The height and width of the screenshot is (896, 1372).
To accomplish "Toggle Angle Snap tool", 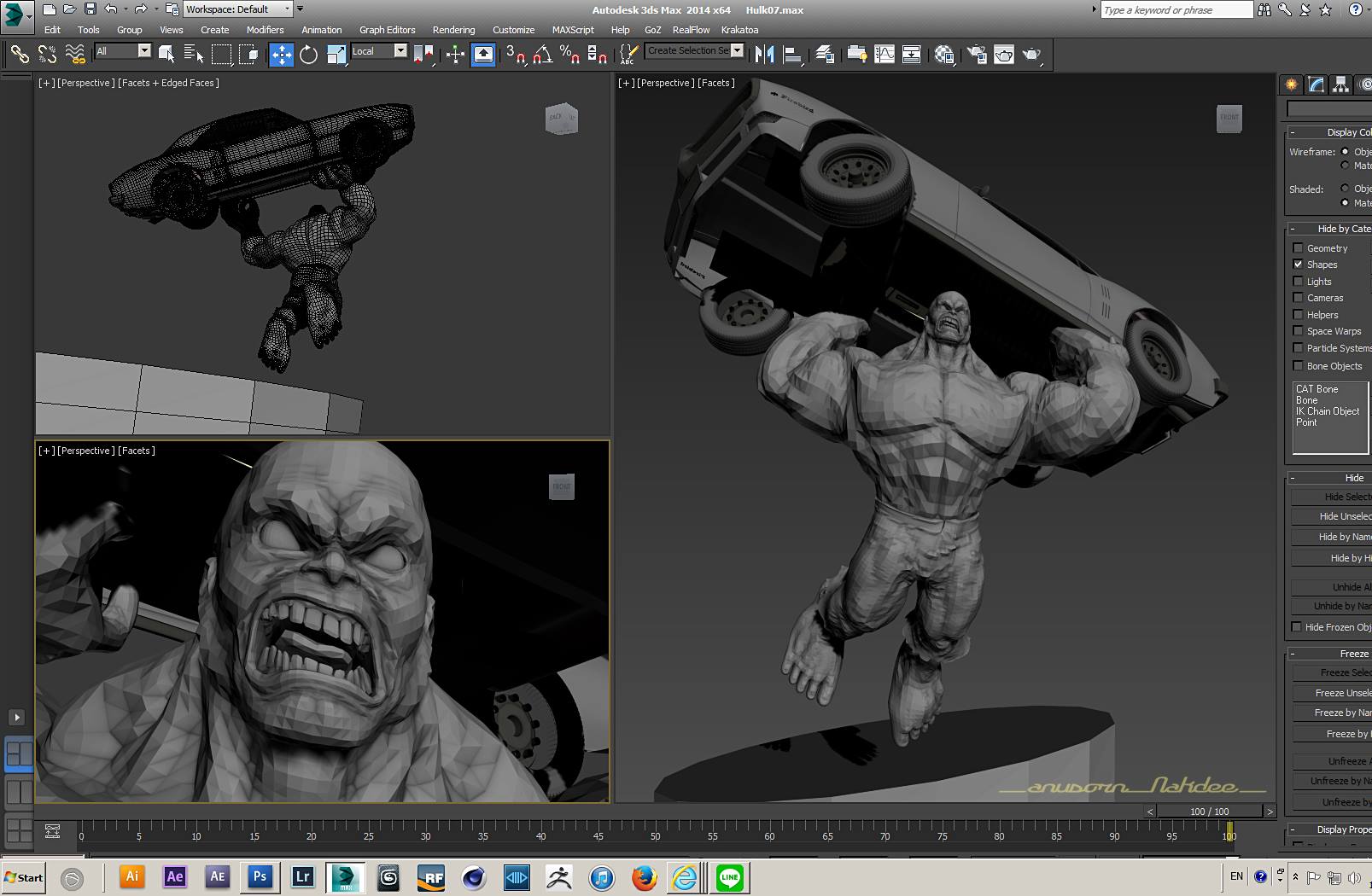I will (542, 55).
